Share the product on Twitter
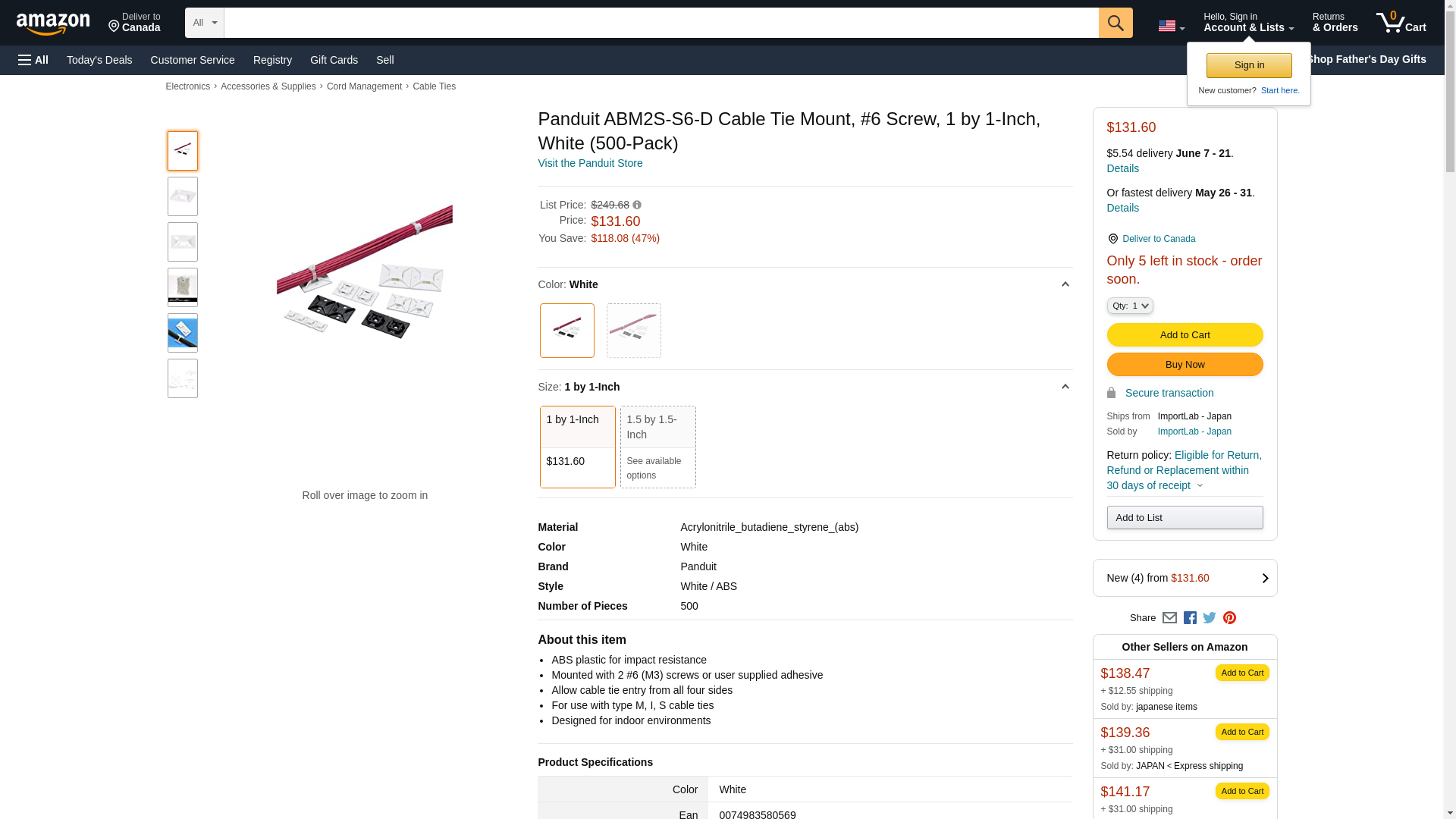Image resolution: width=1456 pixels, height=819 pixels. [1210, 618]
